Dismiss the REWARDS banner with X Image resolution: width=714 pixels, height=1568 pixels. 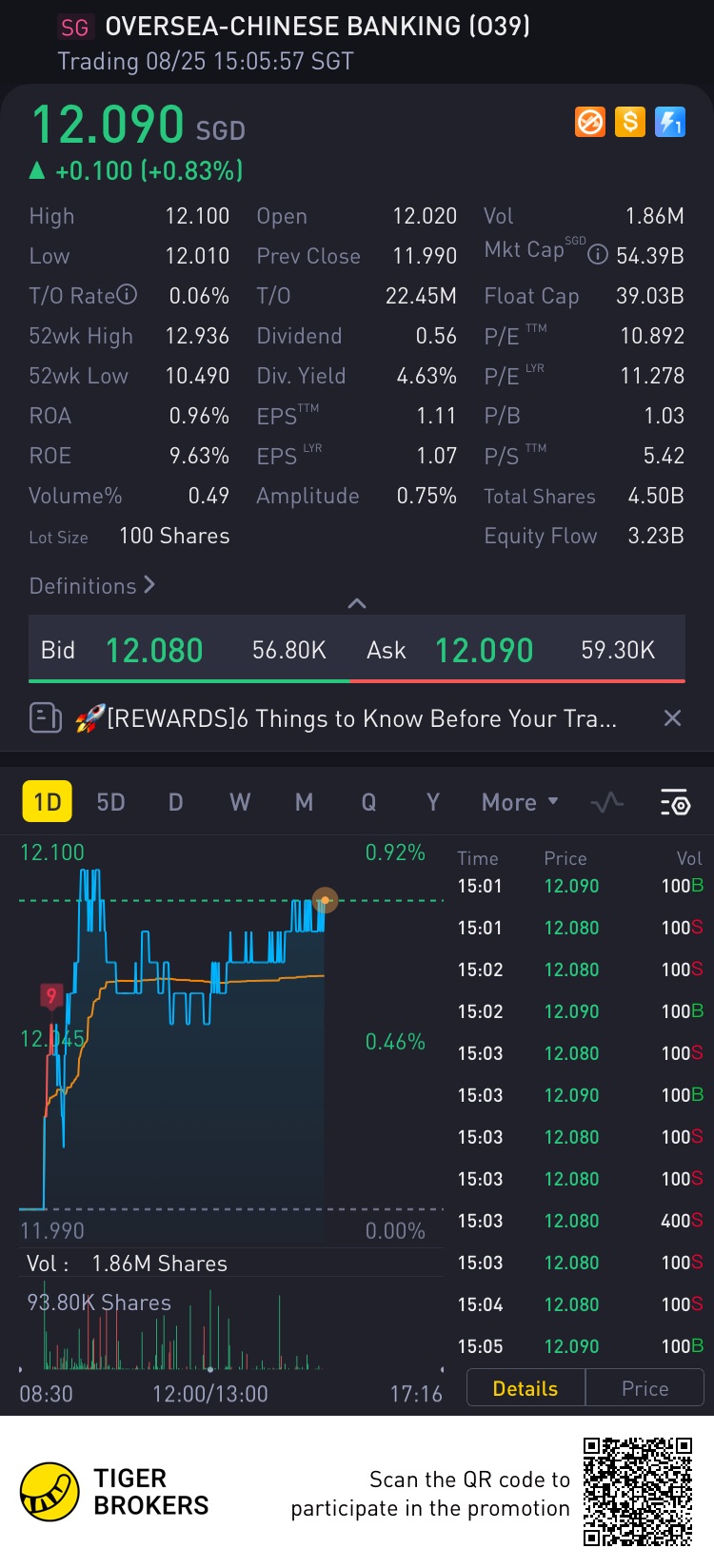672,718
